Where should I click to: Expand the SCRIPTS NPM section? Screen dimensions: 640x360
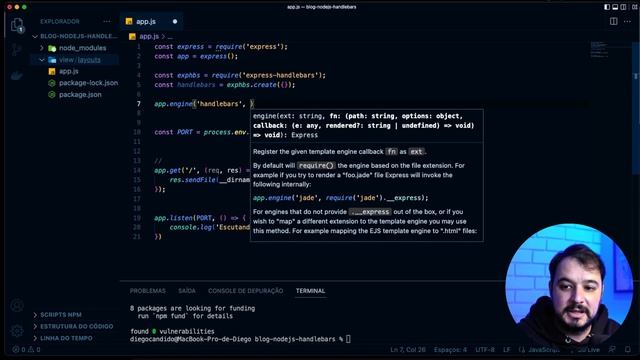[x=60, y=315]
